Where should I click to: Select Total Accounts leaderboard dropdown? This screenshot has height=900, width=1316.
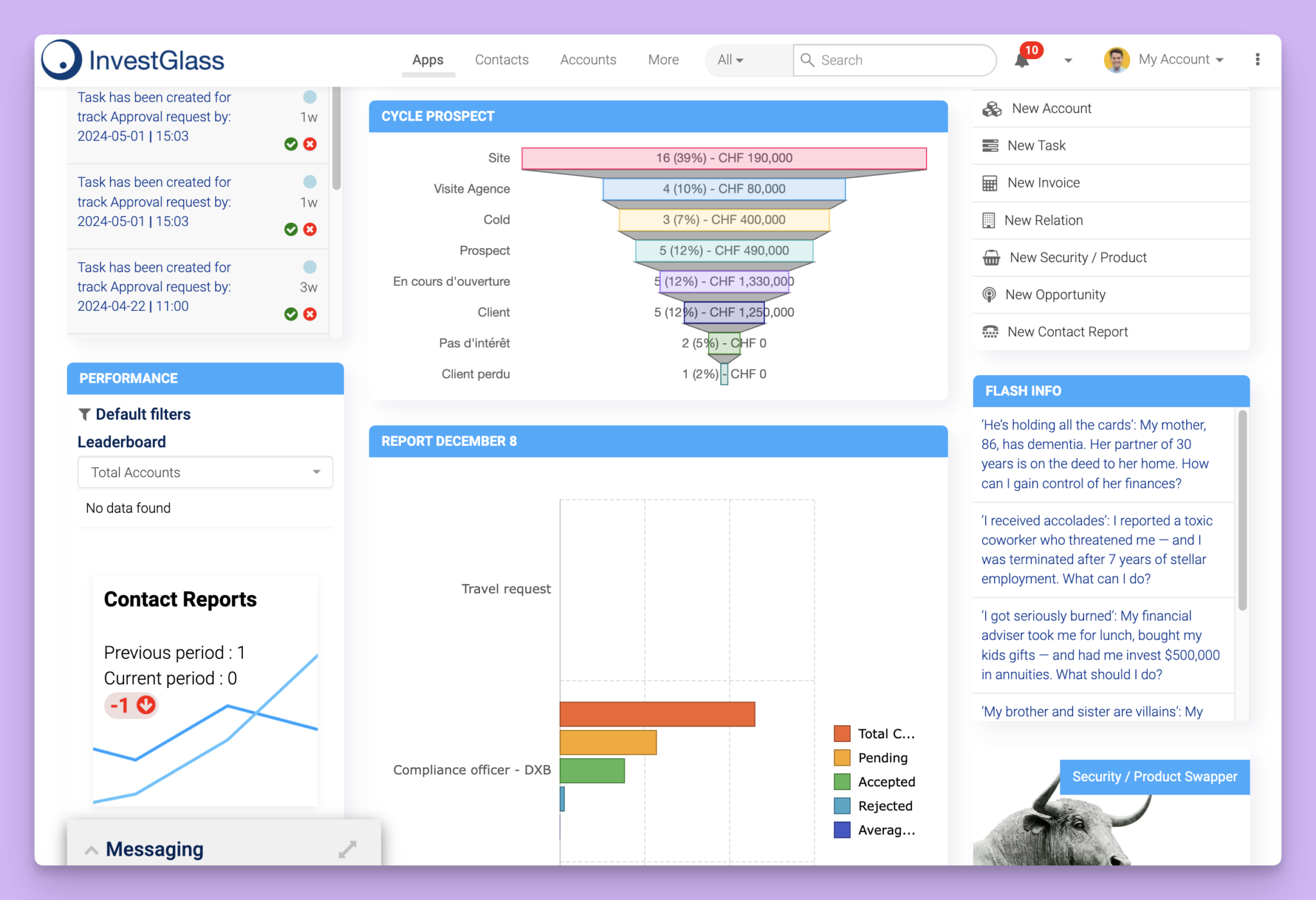pos(204,472)
